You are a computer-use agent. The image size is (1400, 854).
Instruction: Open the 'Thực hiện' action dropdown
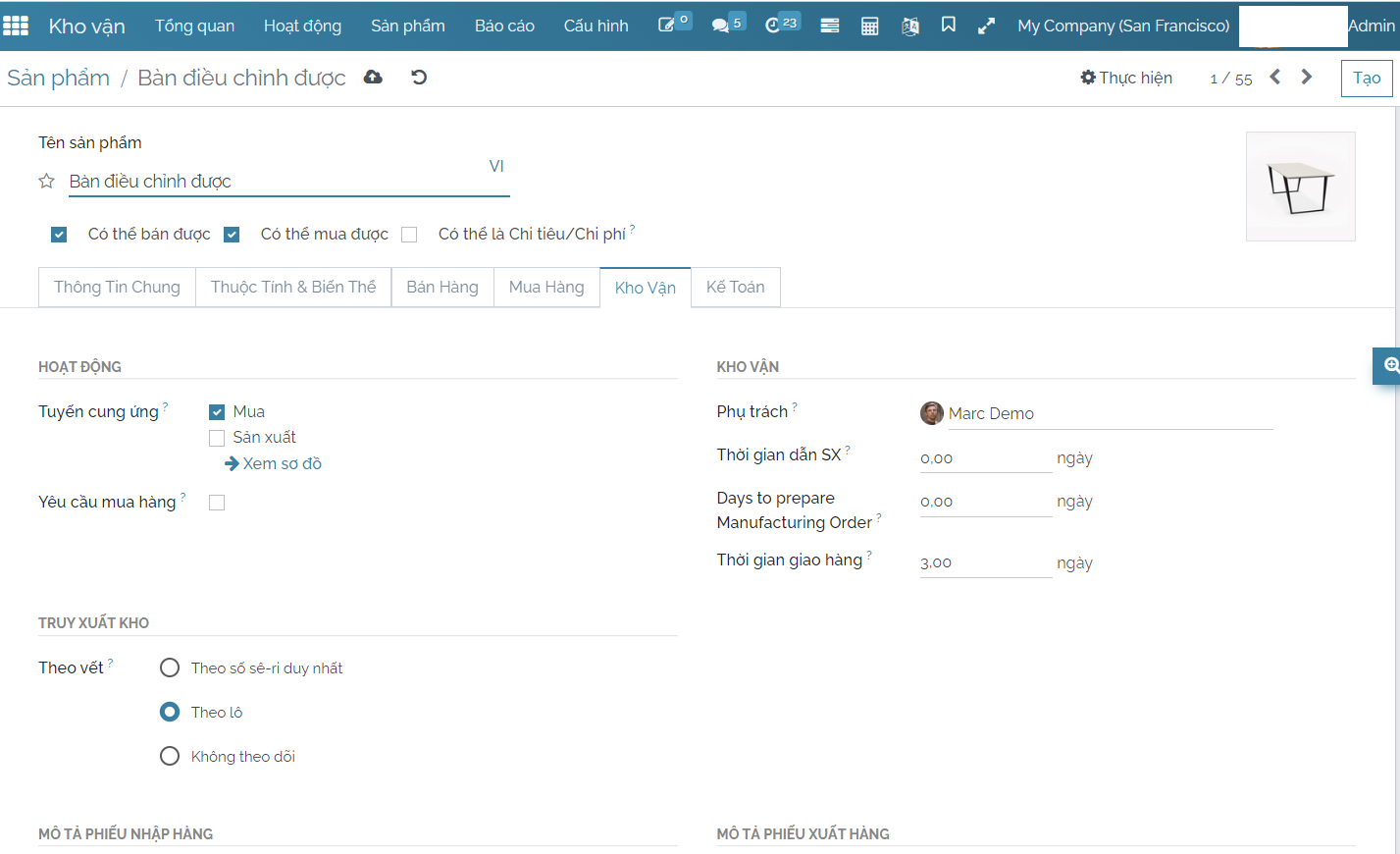(1126, 78)
